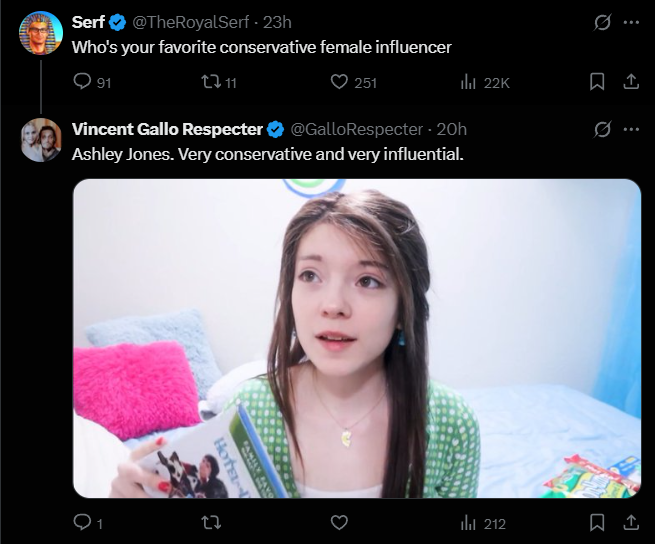Open Vincent Gallo Respecter's profile avatar
Screen dimensions: 655x544
coord(41,140)
